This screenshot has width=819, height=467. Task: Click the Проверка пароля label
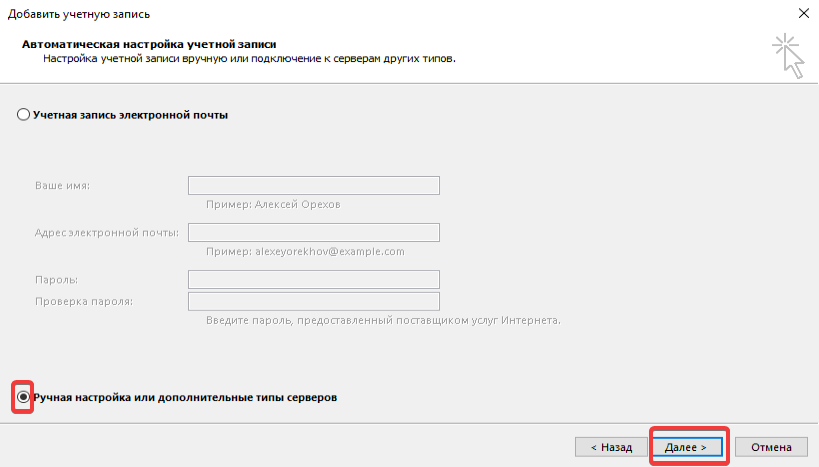click(84, 301)
